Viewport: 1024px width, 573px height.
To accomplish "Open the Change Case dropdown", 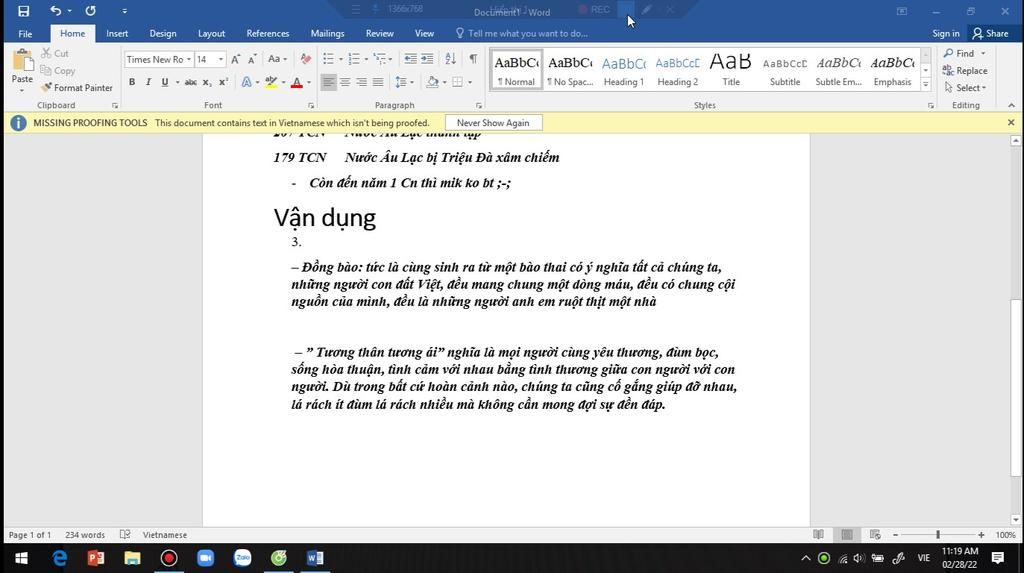I will tap(278, 59).
